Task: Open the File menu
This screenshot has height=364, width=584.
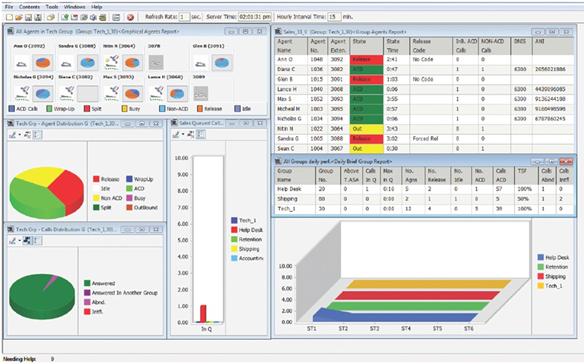Action: pos(9,7)
